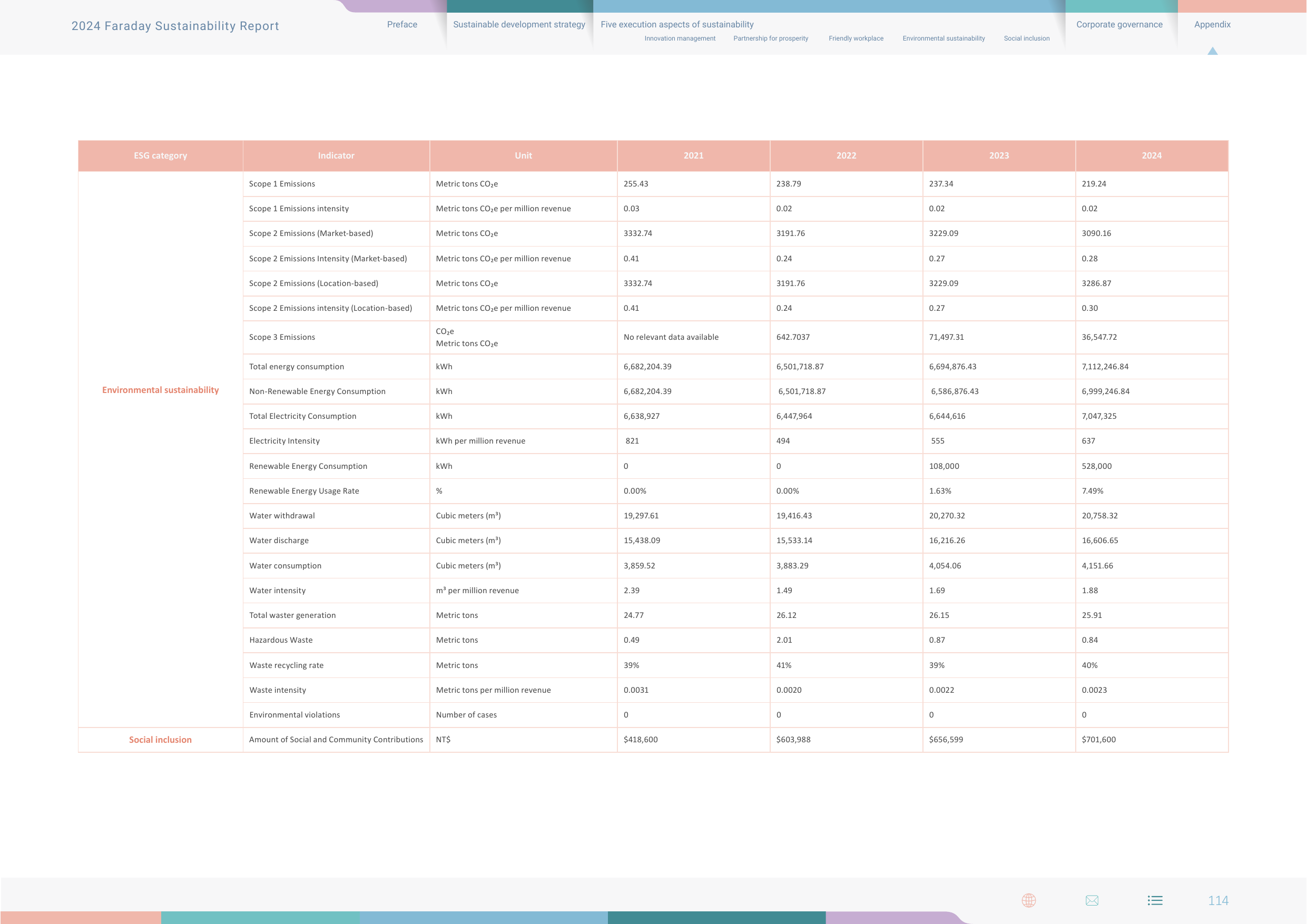Open Friendly workplace sub-link
This screenshot has width=1307, height=924.
[x=856, y=38]
